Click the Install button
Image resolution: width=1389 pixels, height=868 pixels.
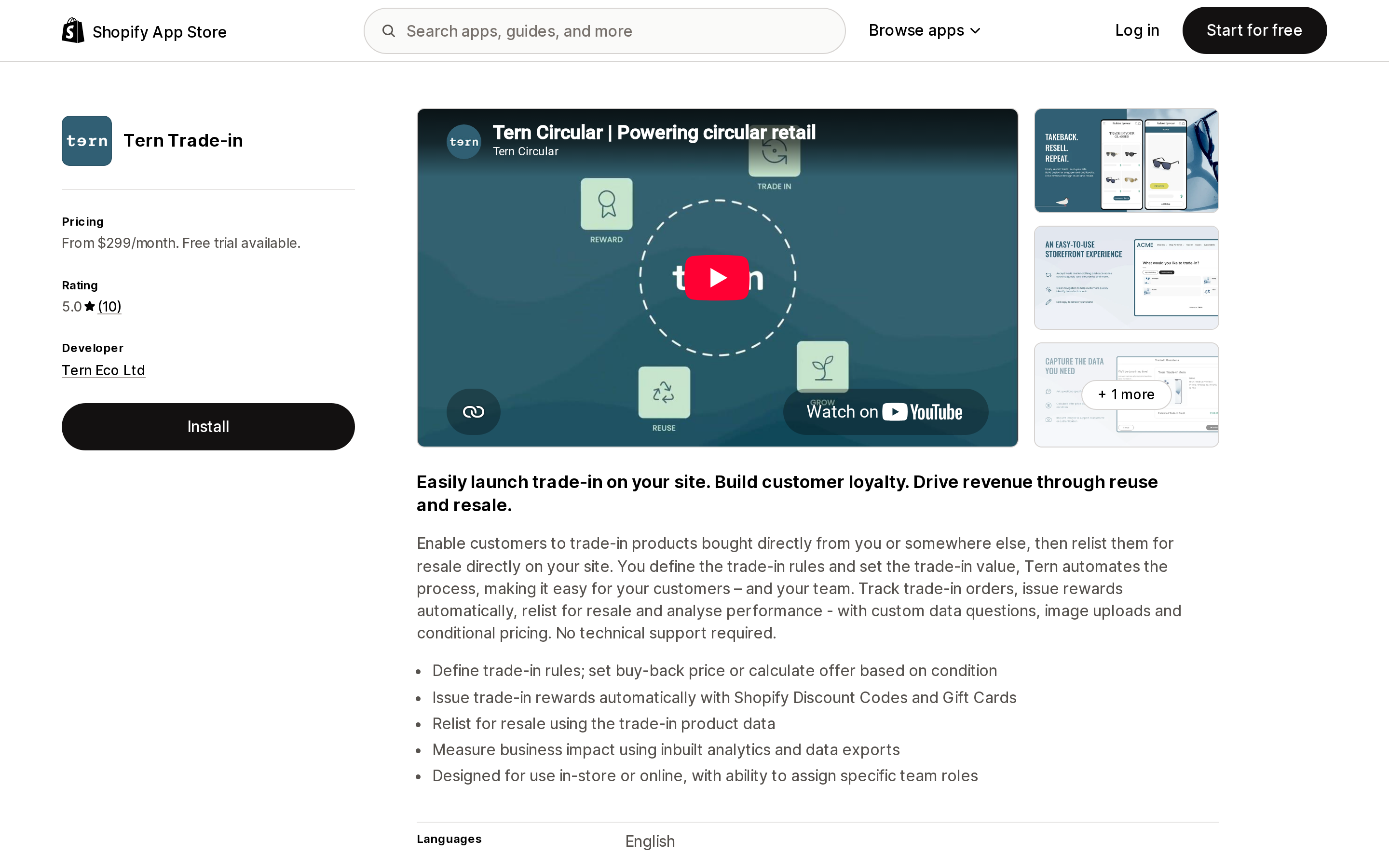(208, 427)
